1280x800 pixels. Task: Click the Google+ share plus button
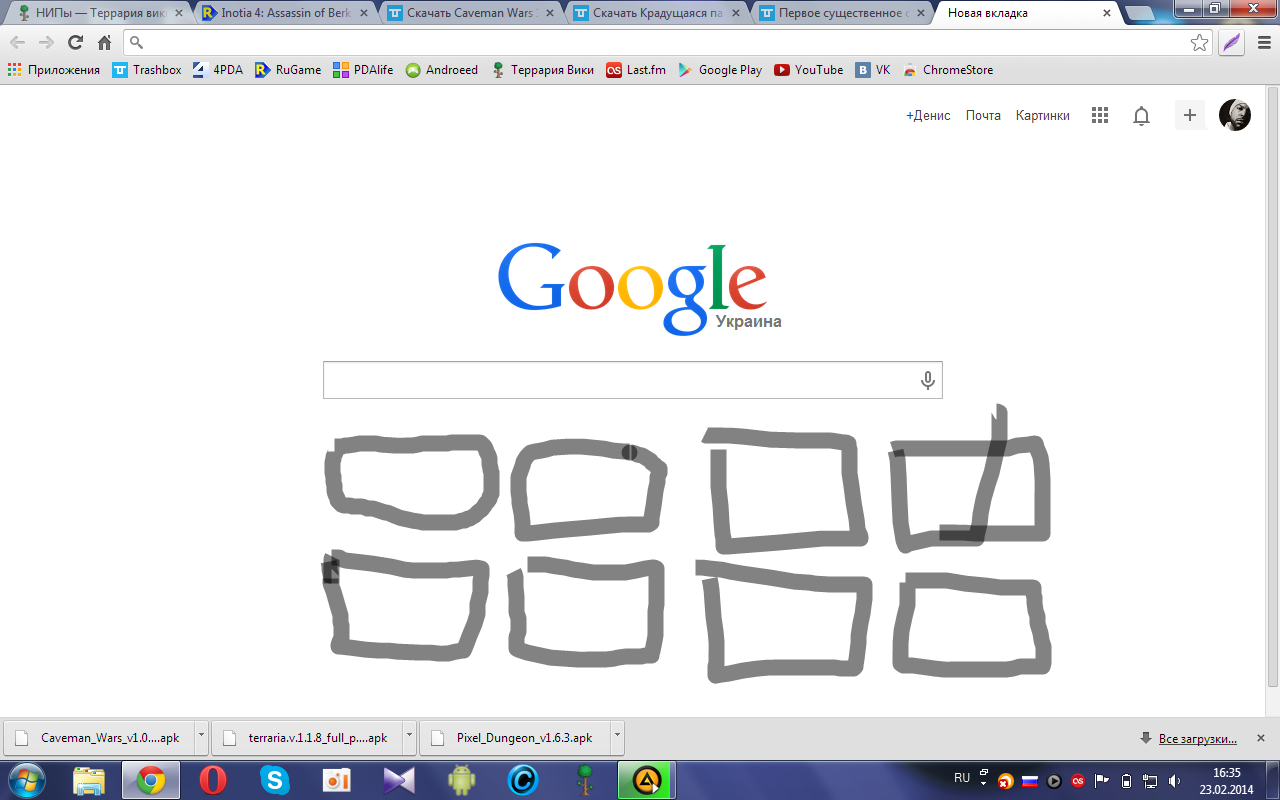point(1190,115)
